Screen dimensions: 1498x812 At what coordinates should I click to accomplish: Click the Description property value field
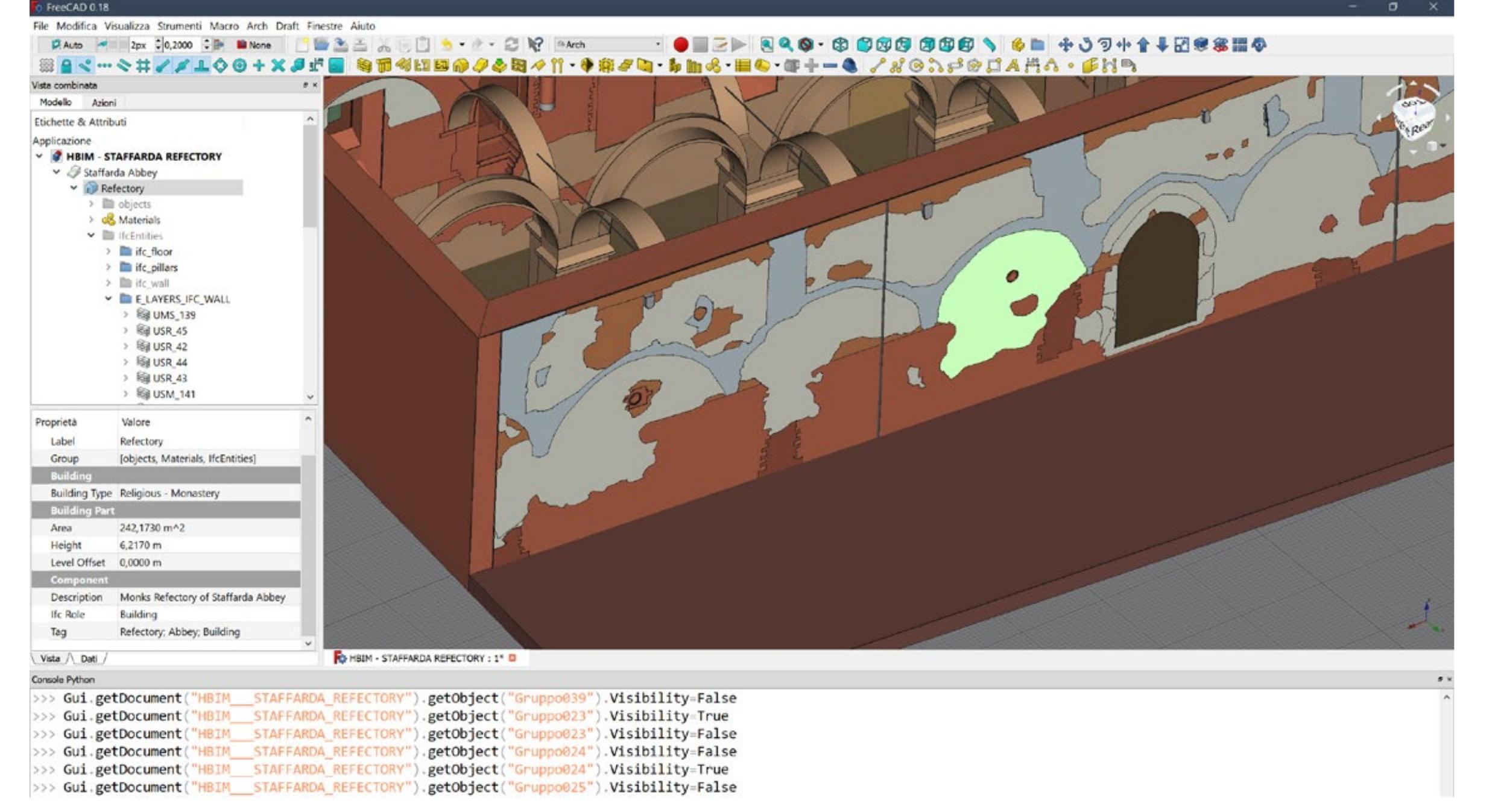pos(202,597)
